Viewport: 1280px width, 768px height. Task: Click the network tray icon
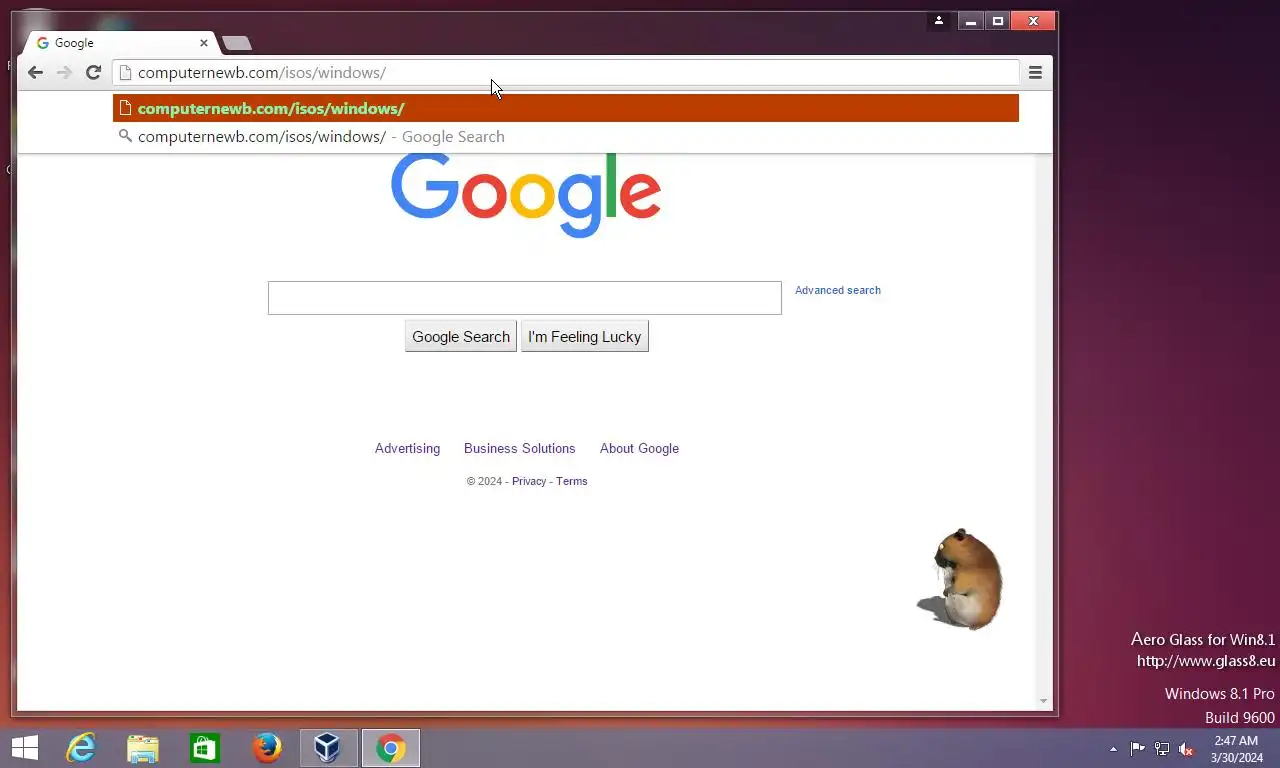[x=1162, y=749]
